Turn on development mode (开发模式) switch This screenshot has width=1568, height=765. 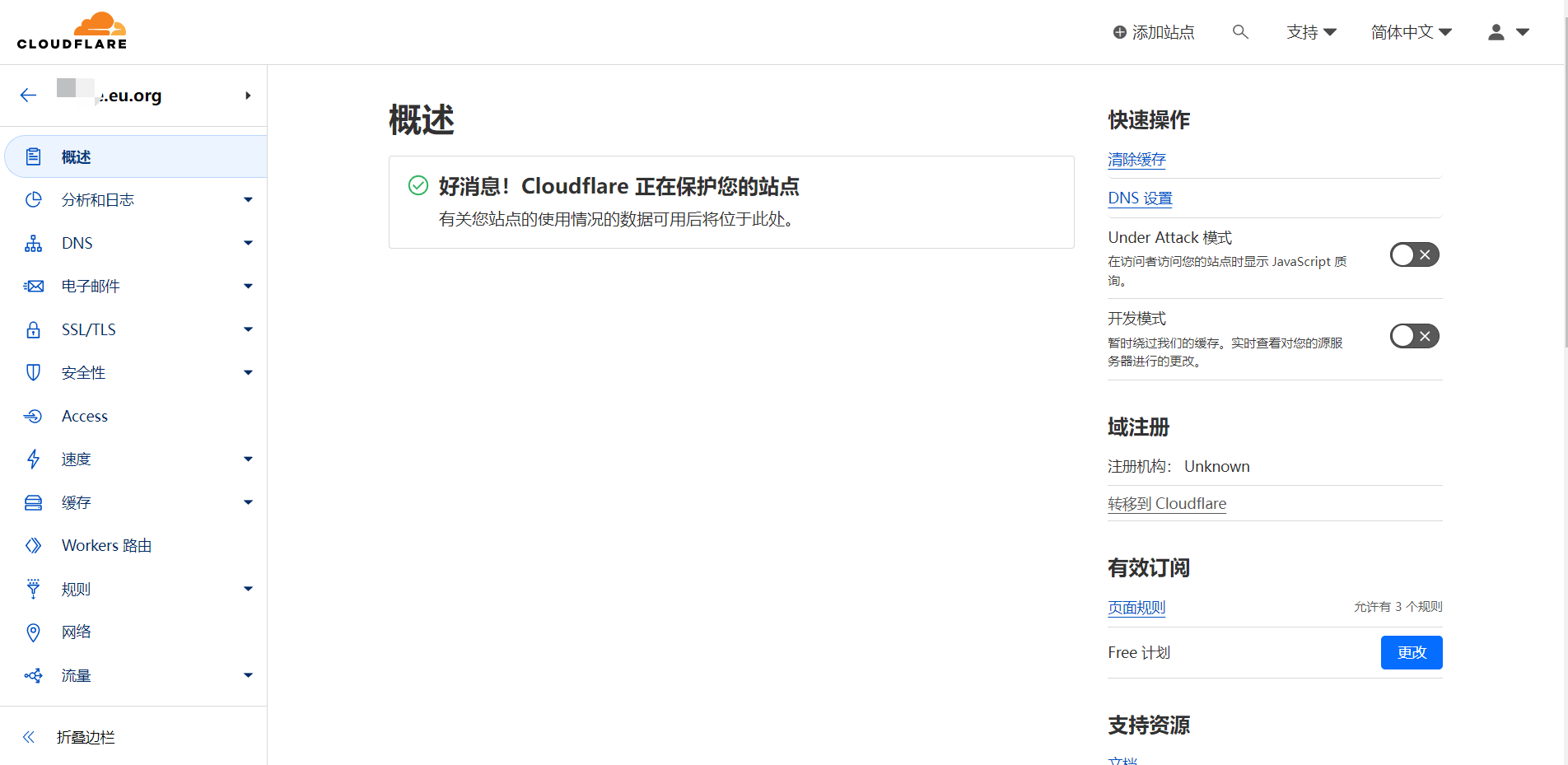[1414, 336]
